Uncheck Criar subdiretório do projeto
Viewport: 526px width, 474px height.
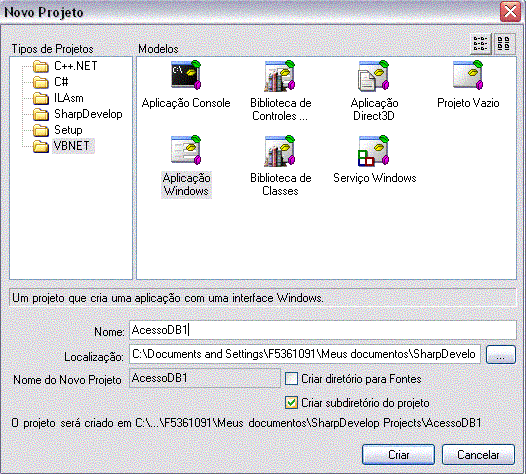291,403
